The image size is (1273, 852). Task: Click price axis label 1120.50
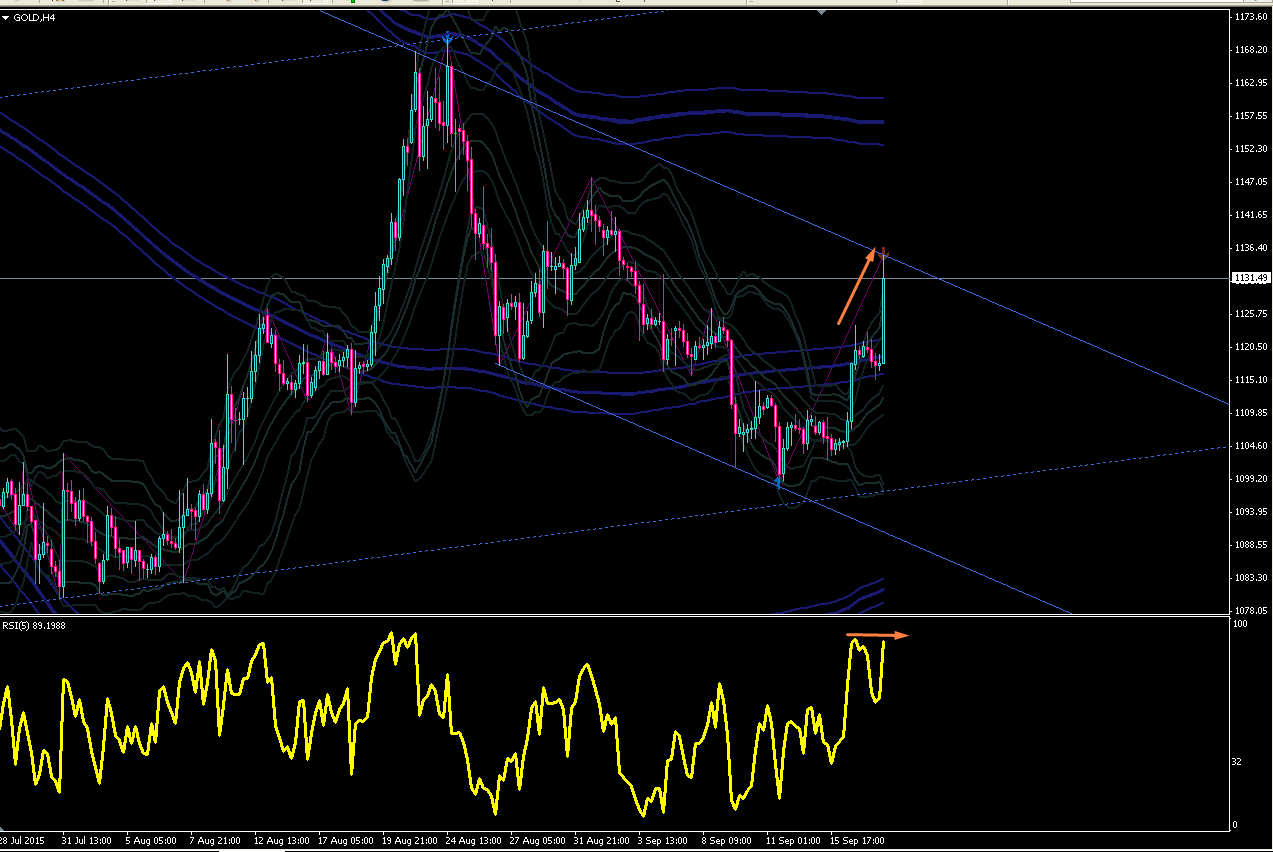pyautogui.click(x=1251, y=347)
